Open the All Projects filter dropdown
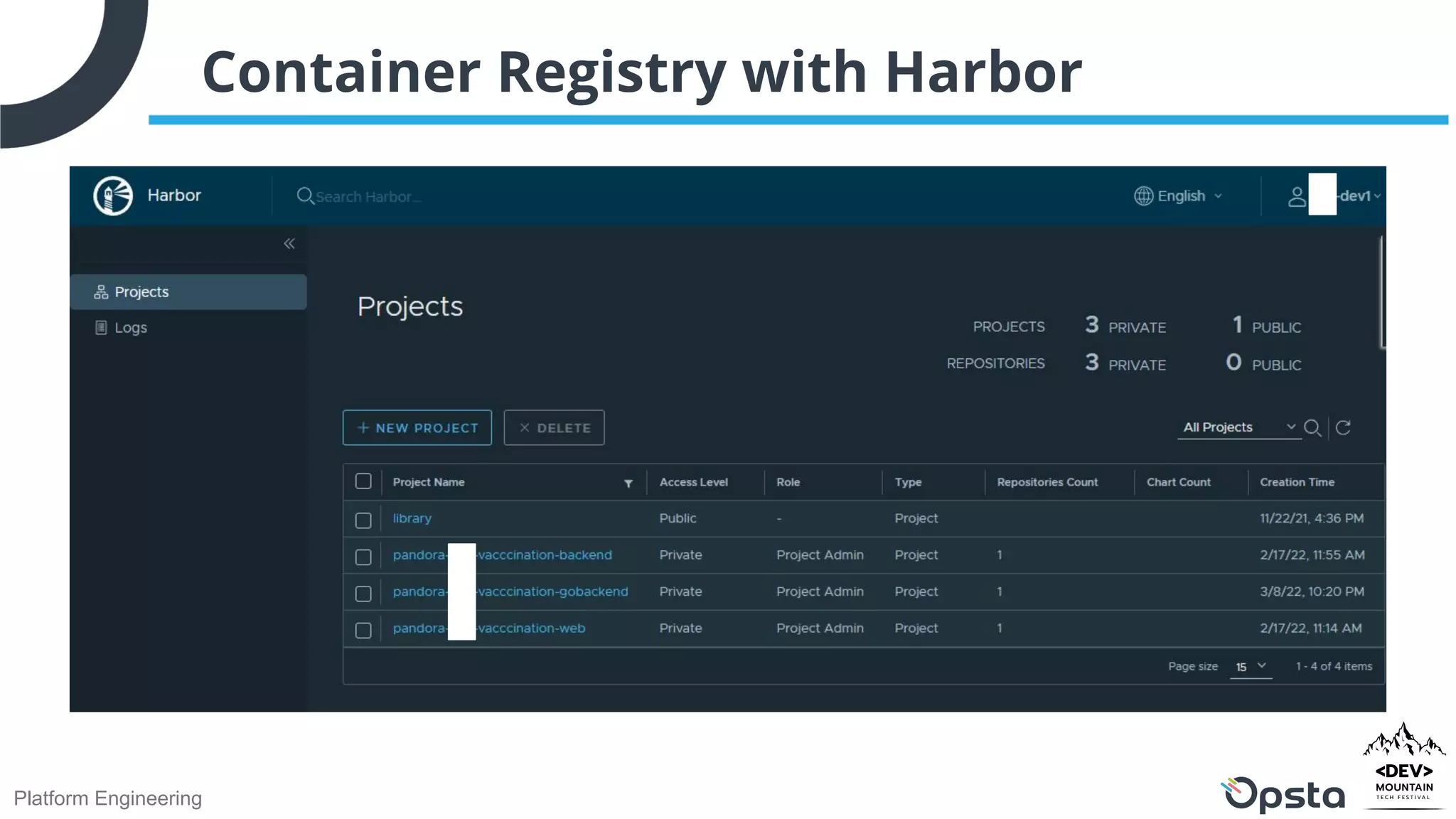The height and width of the screenshot is (819, 1456). click(1239, 427)
